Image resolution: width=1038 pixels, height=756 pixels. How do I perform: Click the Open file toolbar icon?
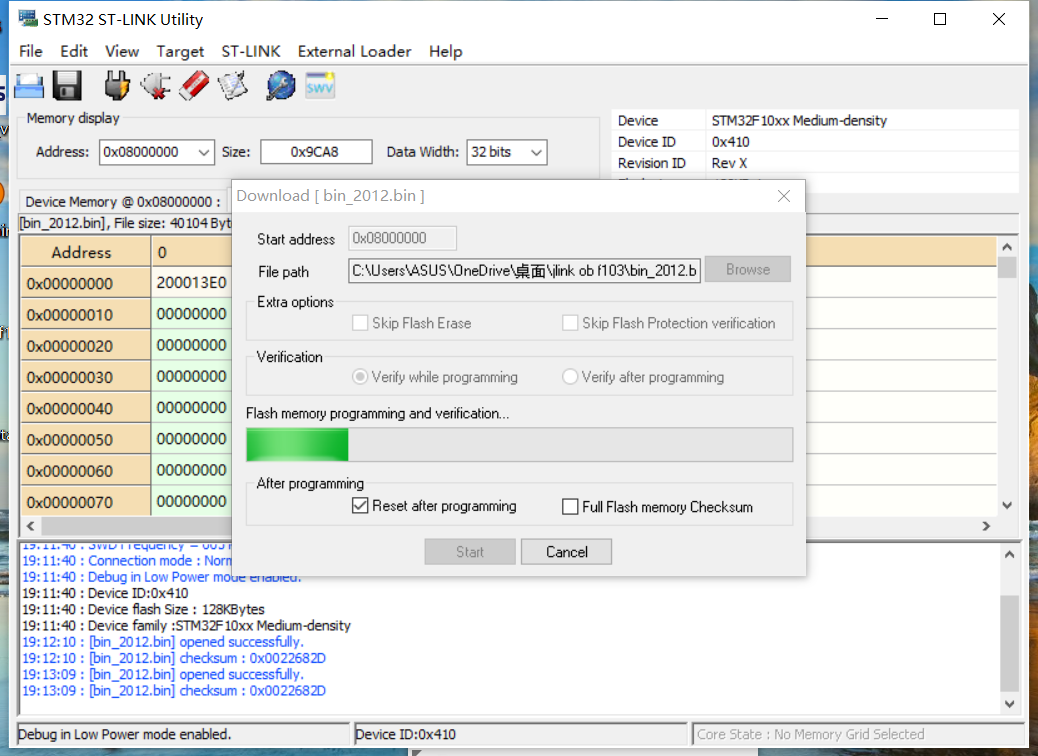pos(28,85)
